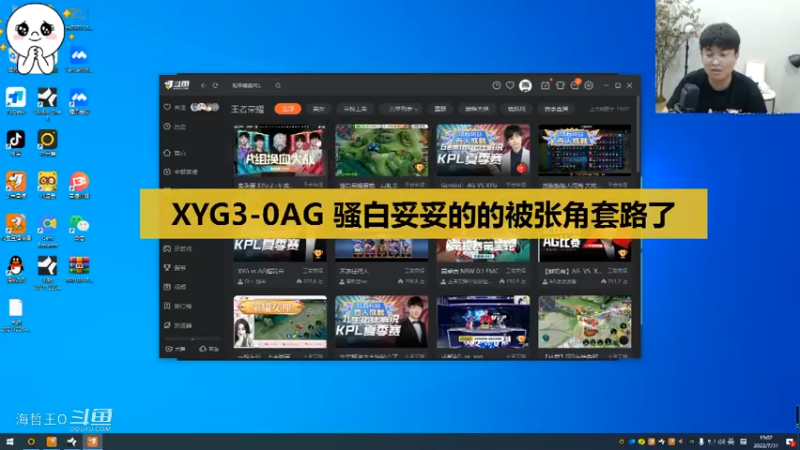The height and width of the screenshot is (450, 800).
Task: Refresh the Douyu page with reload icon
Action: [x=215, y=86]
